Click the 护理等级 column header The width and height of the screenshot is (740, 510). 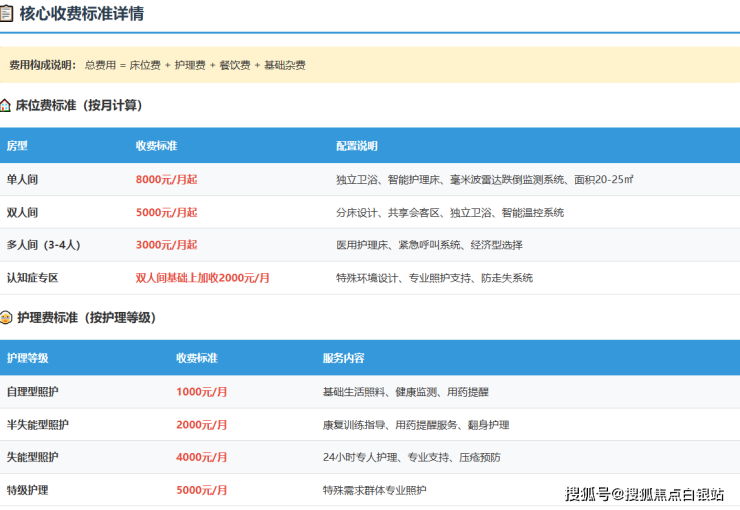[27, 358]
